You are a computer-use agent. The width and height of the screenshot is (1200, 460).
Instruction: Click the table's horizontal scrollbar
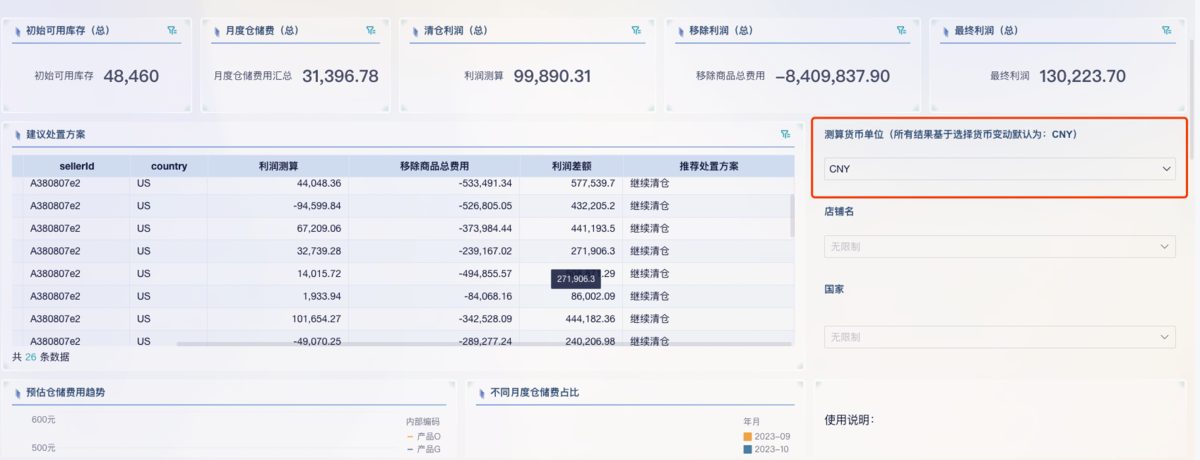[485, 344]
